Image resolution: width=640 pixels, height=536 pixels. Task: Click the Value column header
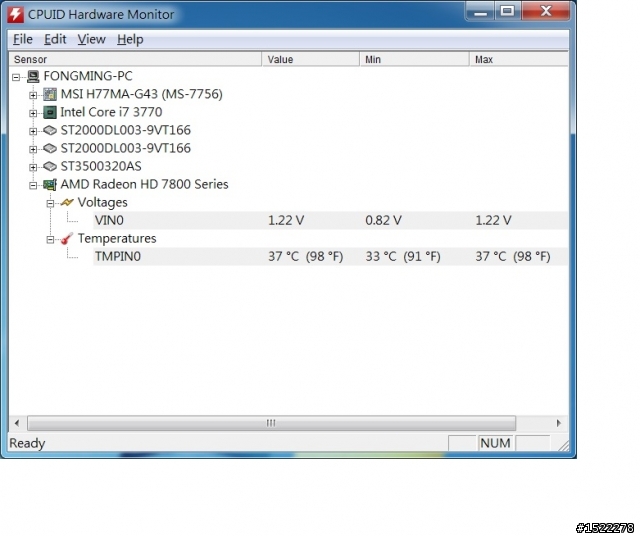coord(311,59)
